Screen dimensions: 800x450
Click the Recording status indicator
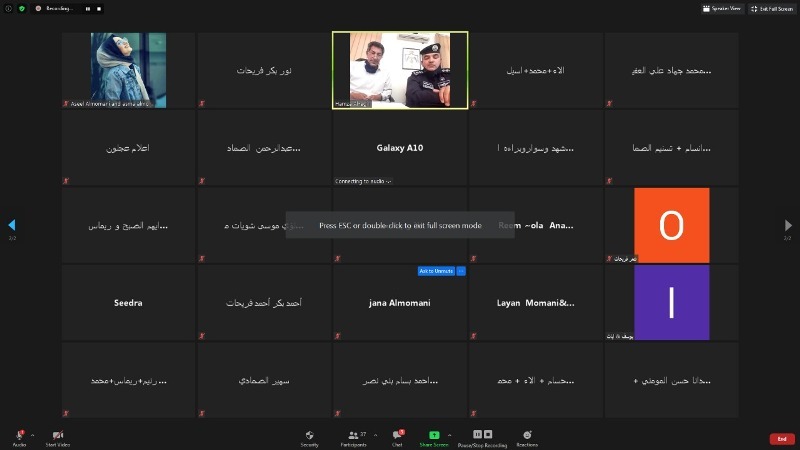pos(55,9)
